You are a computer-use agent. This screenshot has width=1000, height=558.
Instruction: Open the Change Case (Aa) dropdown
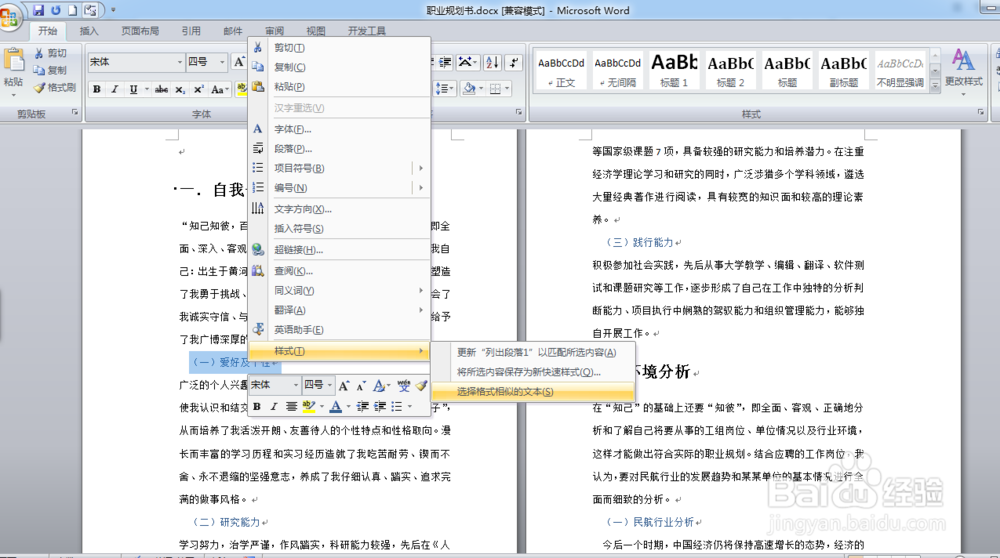click(220, 89)
